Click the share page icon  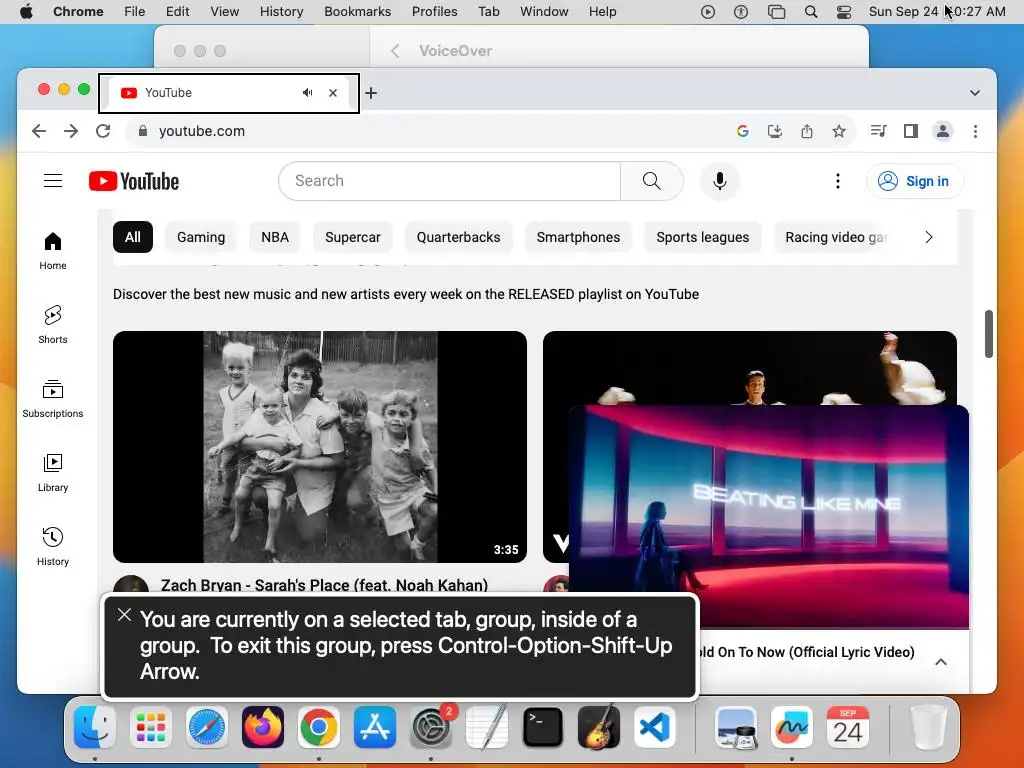tap(807, 131)
